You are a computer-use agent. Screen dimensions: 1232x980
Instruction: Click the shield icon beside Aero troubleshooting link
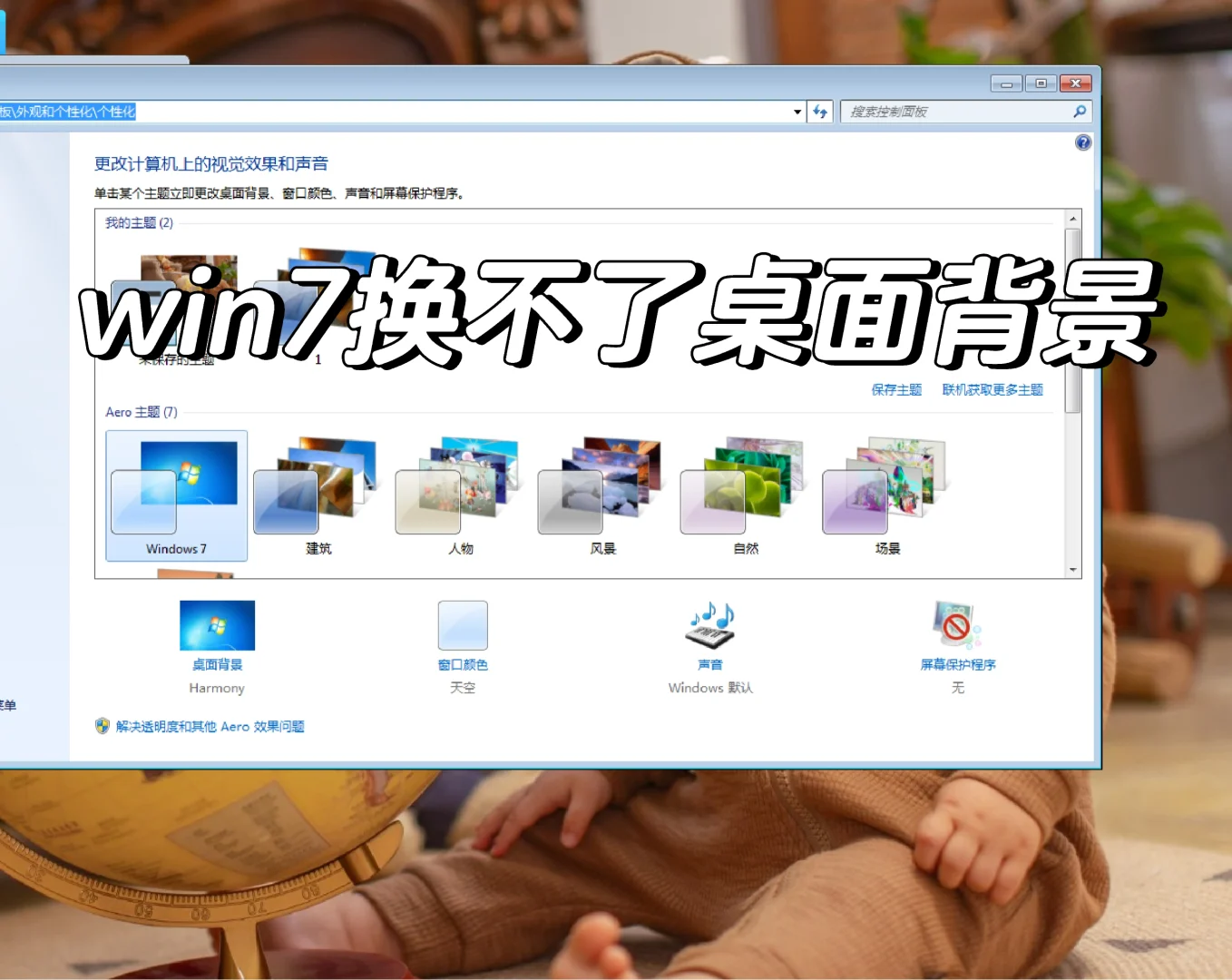coord(101,726)
